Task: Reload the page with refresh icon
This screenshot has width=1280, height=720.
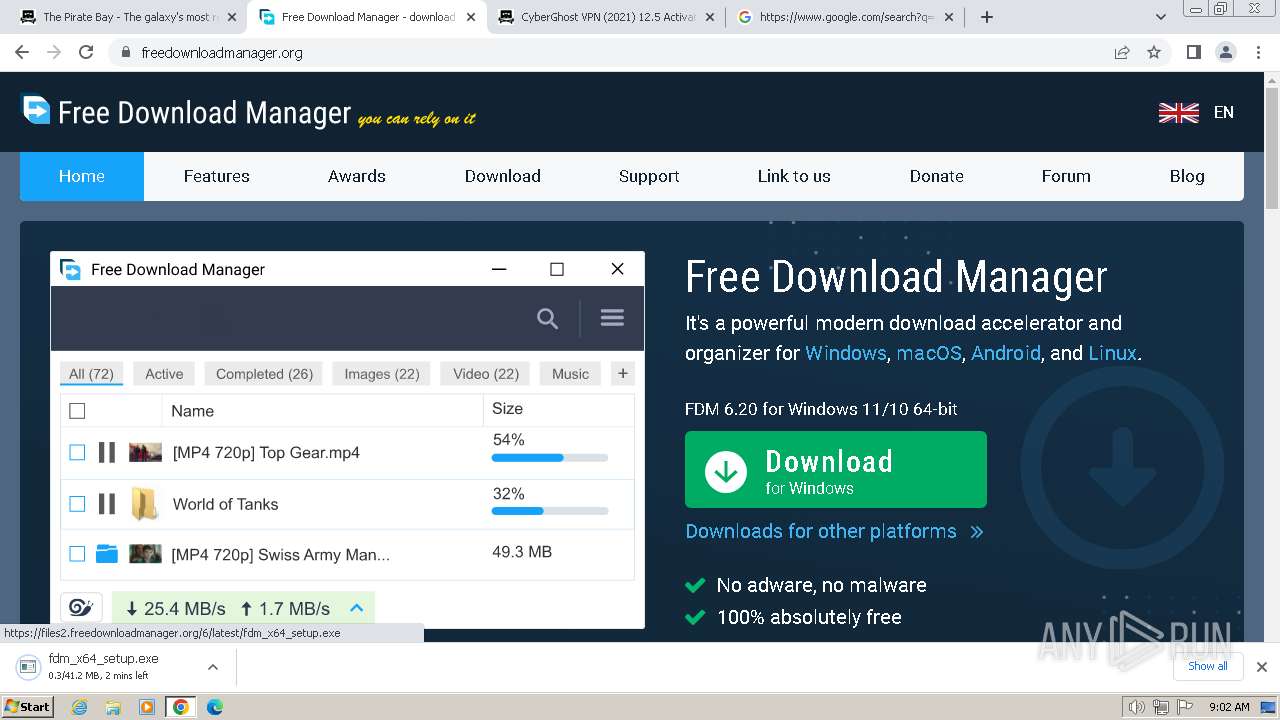Action: tap(86, 52)
